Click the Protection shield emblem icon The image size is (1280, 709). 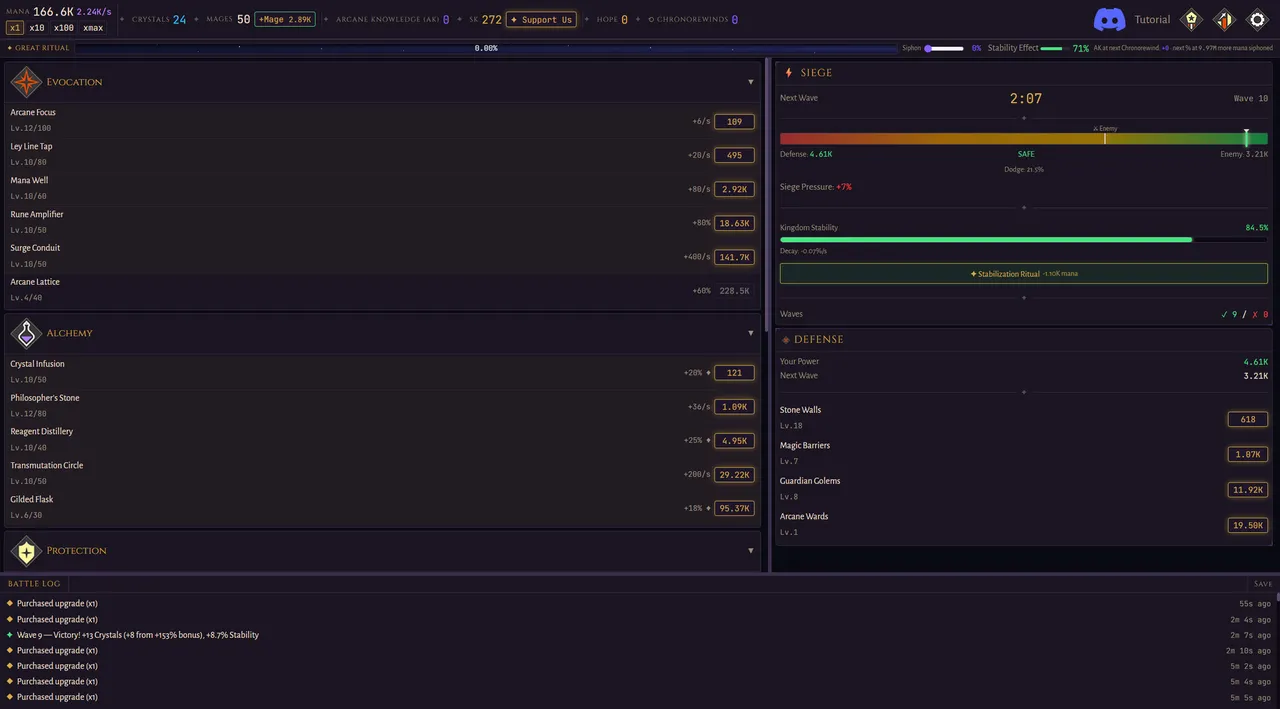[26, 551]
